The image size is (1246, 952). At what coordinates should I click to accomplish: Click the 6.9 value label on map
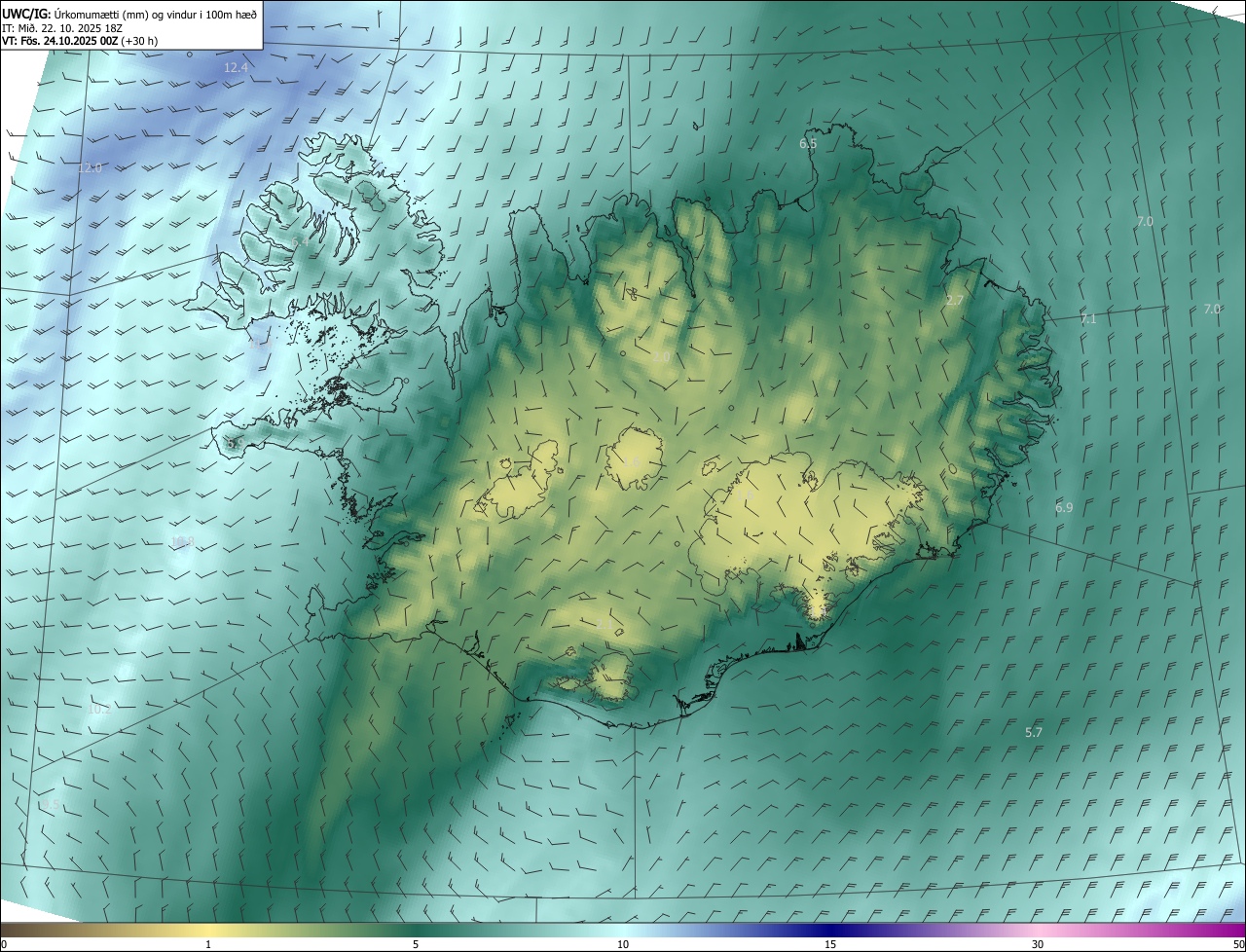[x=1064, y=508]
